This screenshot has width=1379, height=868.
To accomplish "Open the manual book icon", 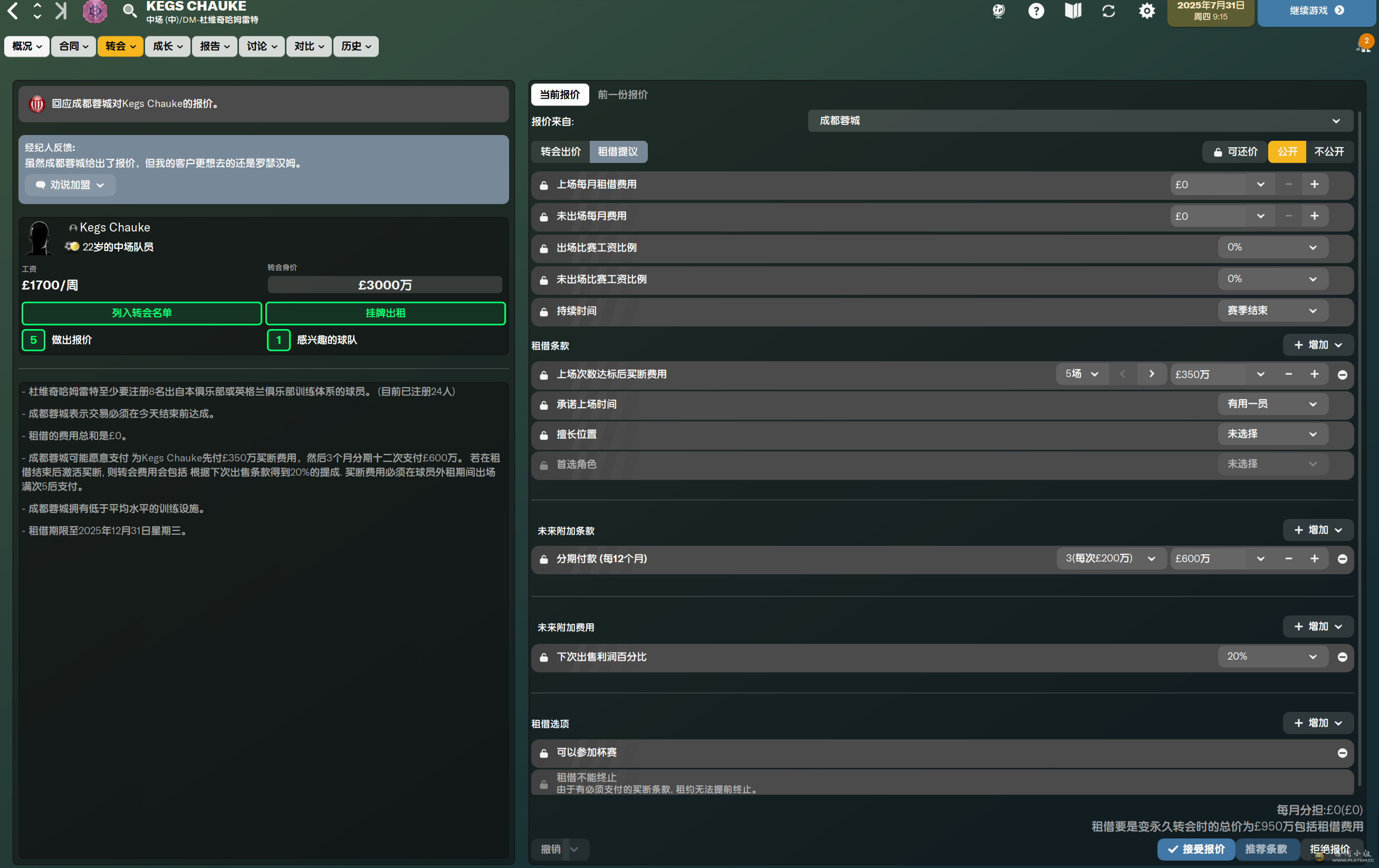I will coord(1073,11).
